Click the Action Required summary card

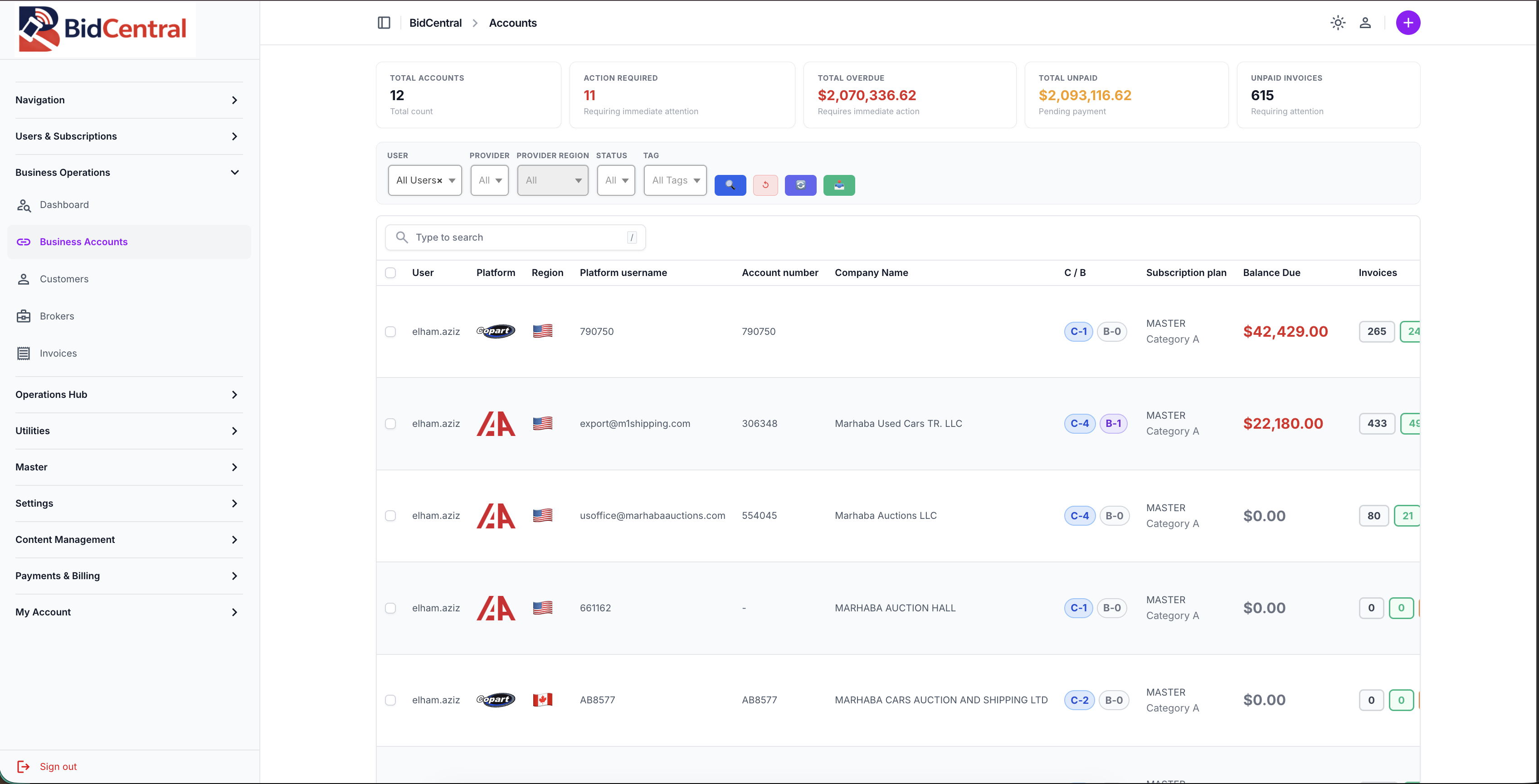(682, 95)
